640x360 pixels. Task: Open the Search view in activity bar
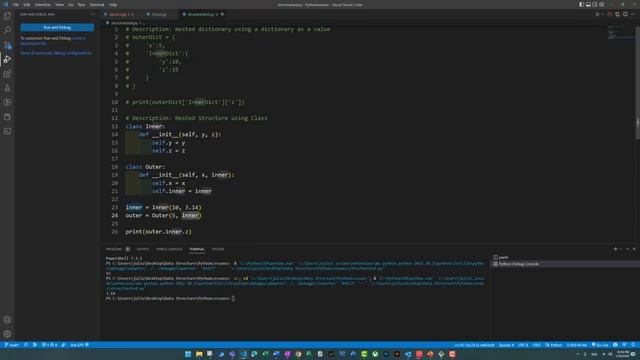pyautogui.click(x=7, y=30)
